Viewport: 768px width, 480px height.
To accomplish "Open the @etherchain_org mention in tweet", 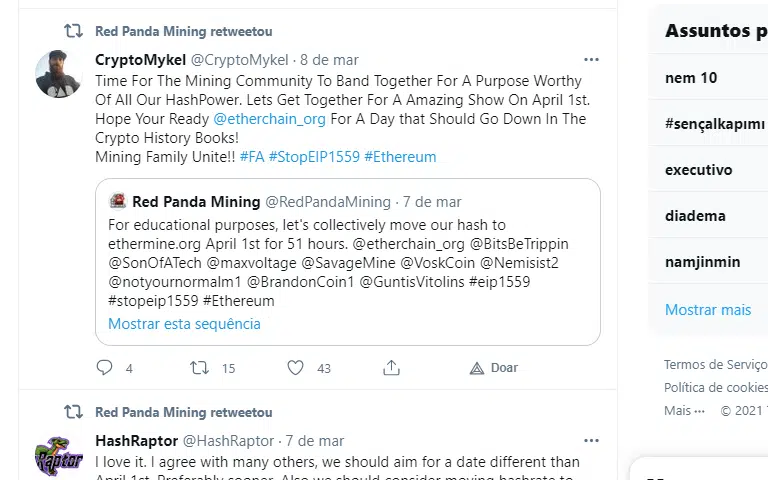I will tap(269, 119).
